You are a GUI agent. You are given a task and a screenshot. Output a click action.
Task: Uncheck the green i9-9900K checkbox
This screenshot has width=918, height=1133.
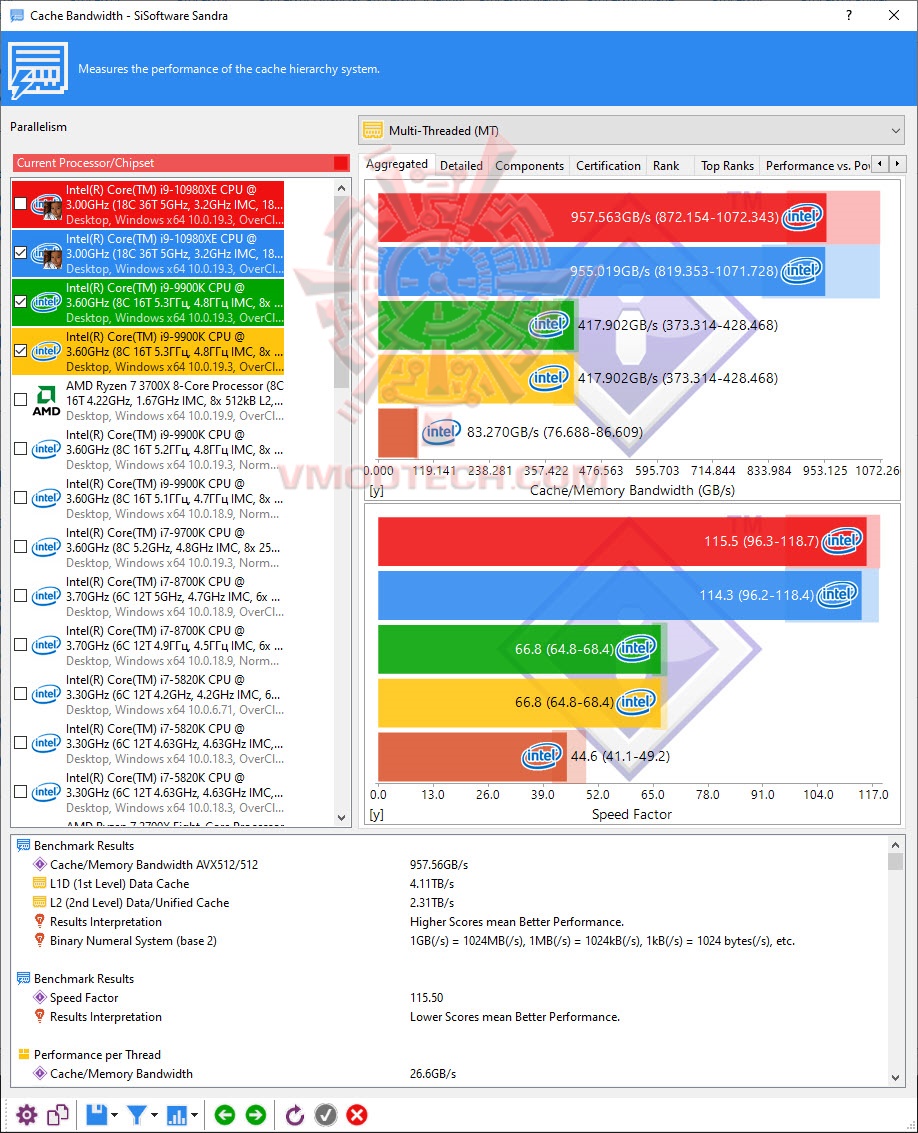click(20, 302)
